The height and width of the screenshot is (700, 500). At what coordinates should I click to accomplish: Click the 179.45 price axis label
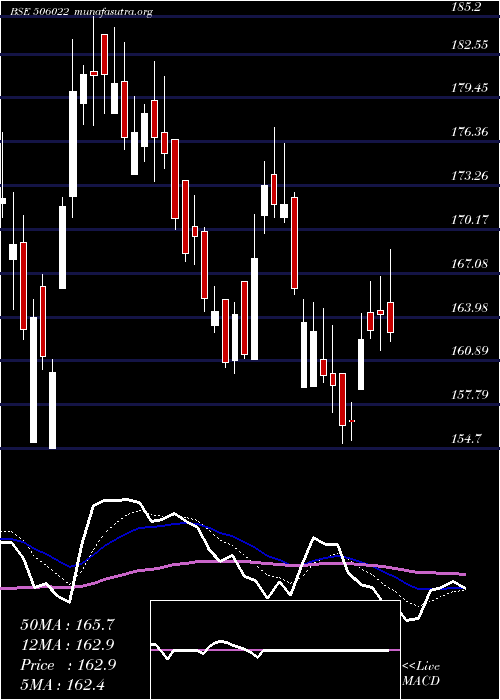[470, 88]
